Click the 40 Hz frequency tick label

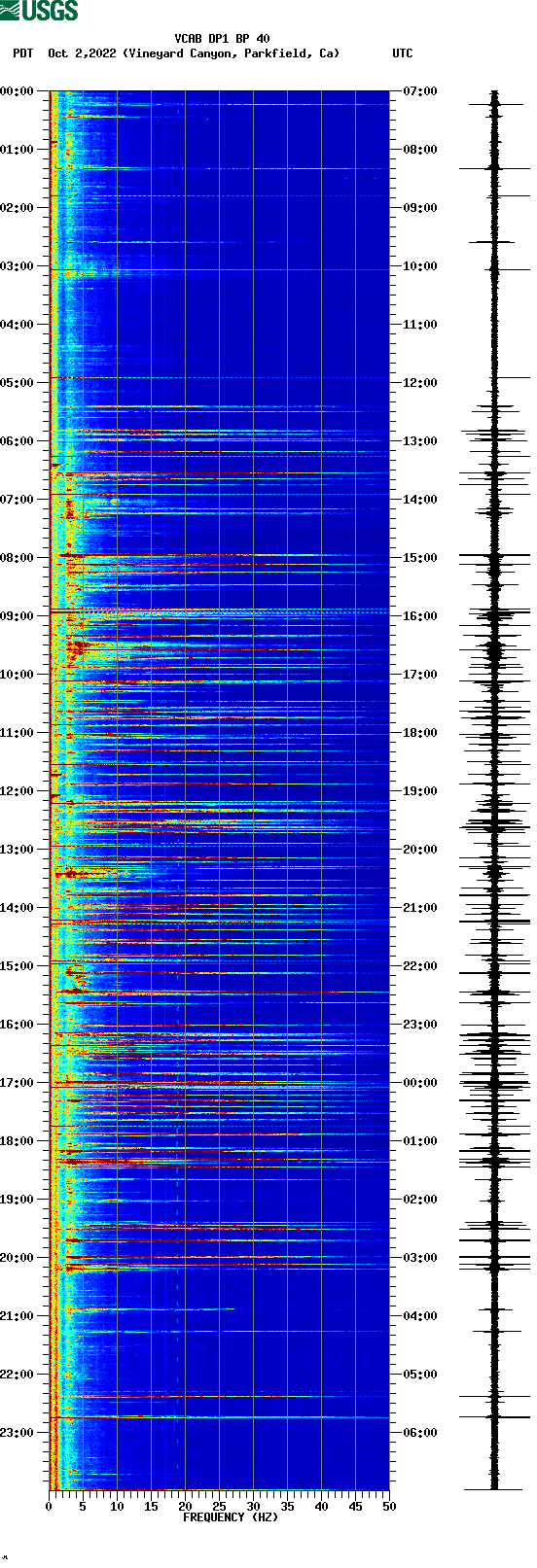pyautogui.click(x=321, y=1507)
